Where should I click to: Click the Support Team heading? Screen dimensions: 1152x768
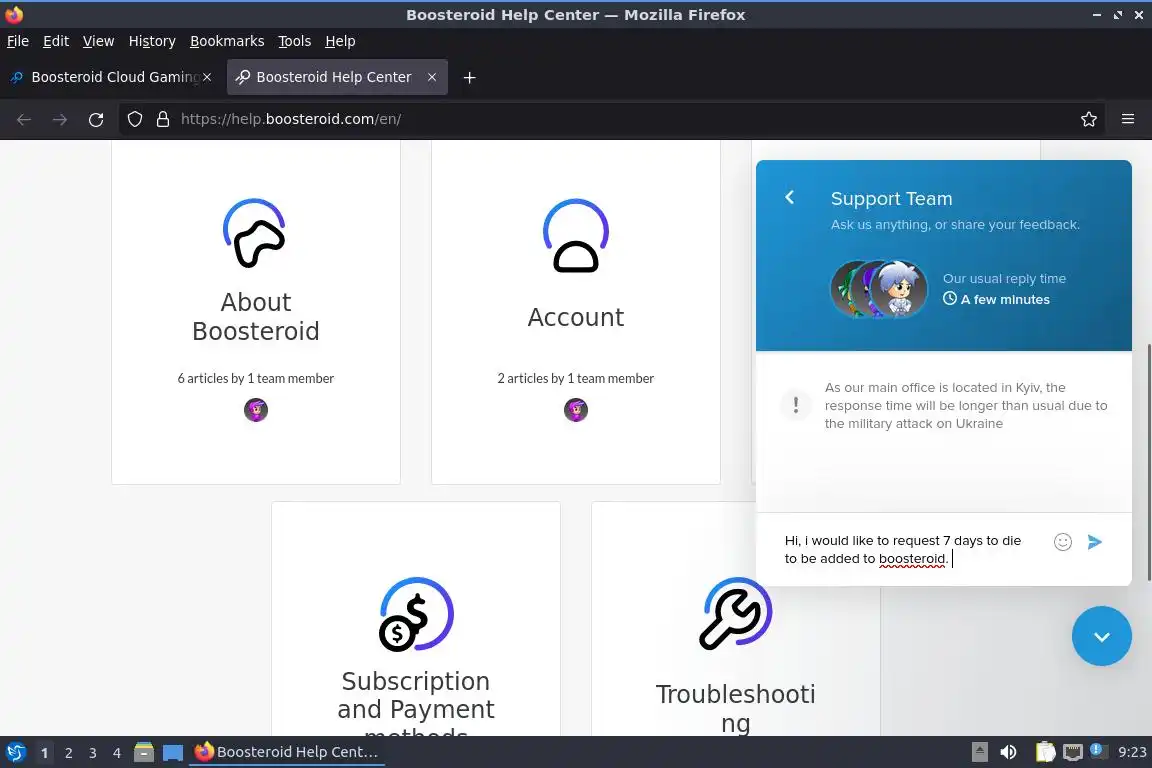click(891, 198)
